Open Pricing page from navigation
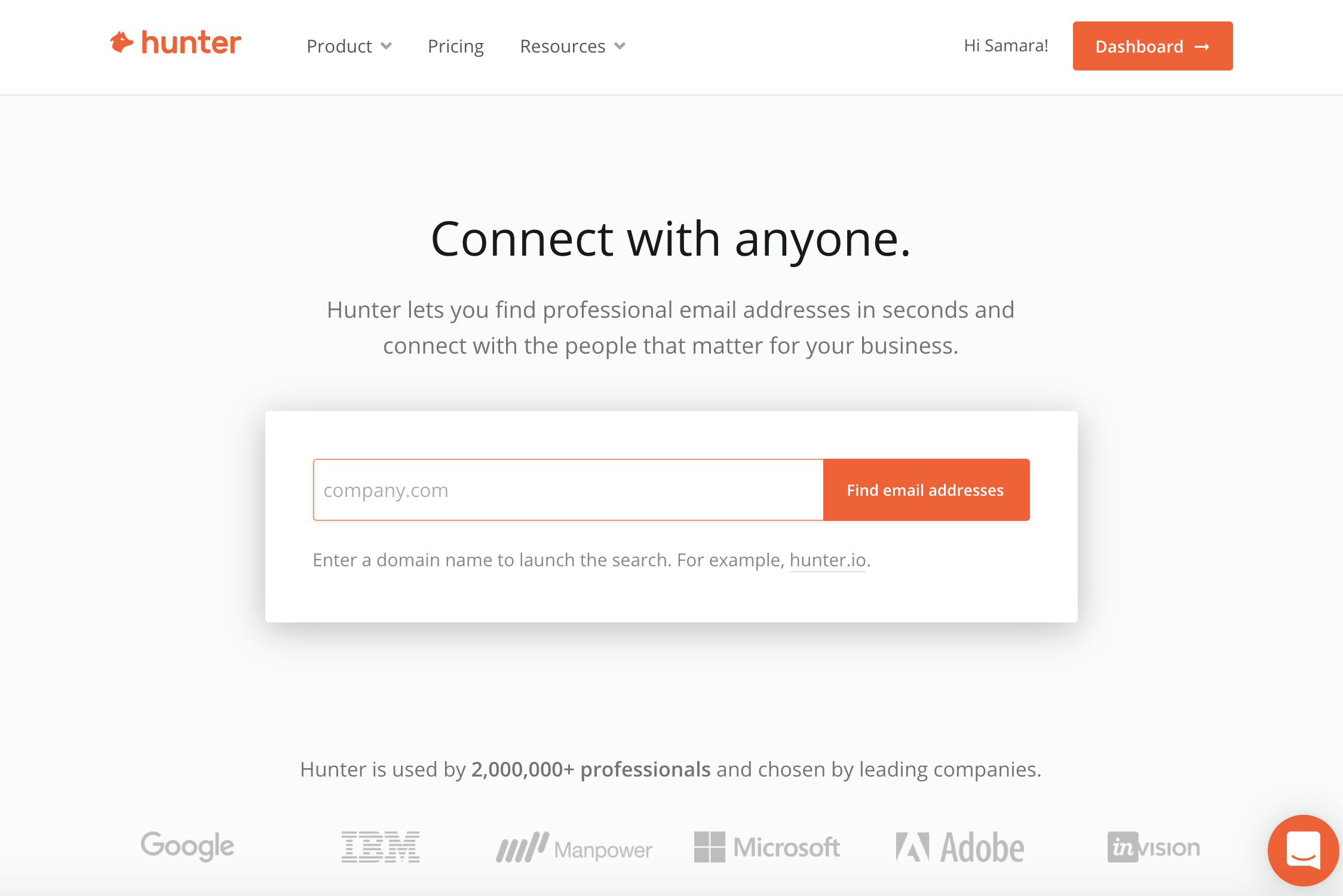 [455, 45]
